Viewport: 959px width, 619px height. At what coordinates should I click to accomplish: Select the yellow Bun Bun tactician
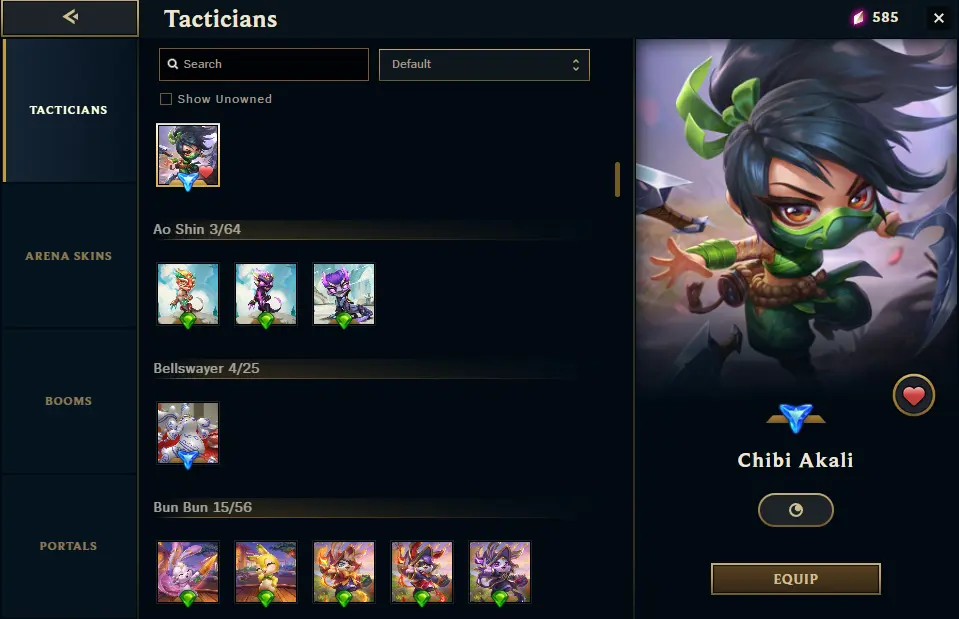(x=266, y=572)
